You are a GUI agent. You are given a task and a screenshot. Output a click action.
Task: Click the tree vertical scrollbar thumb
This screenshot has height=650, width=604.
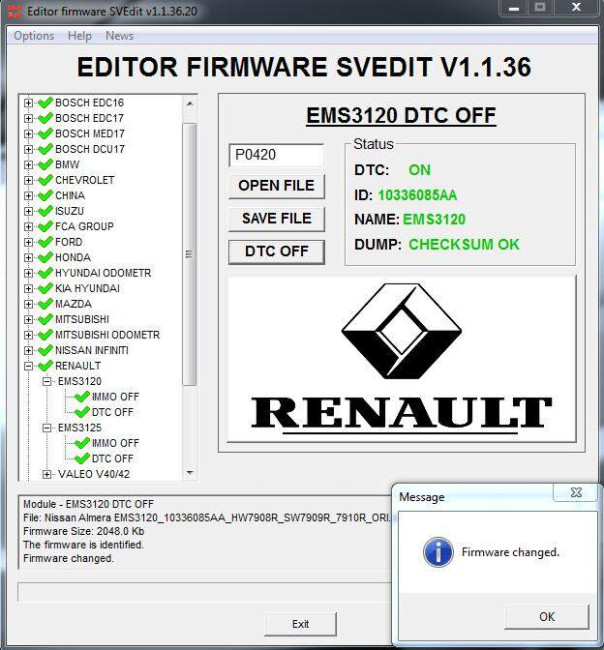coord(189,255)
